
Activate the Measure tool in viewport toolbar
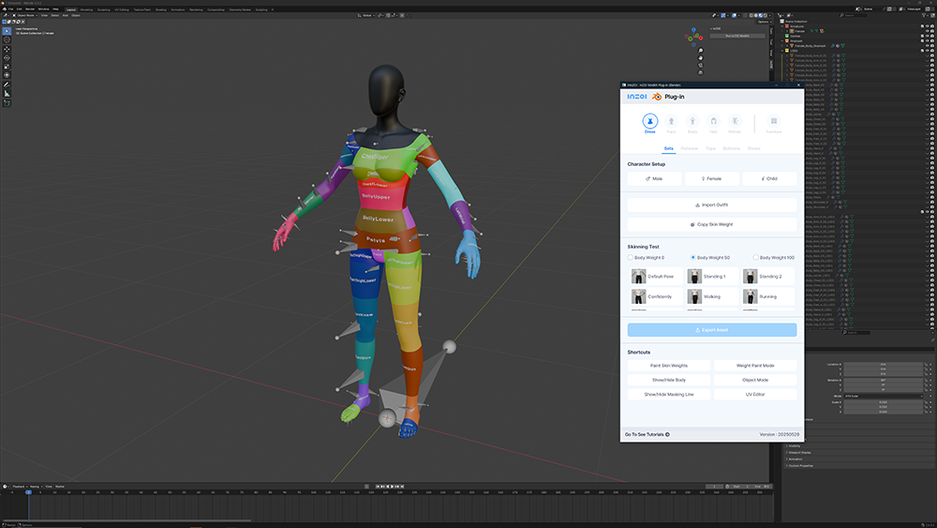click(7, 93)
